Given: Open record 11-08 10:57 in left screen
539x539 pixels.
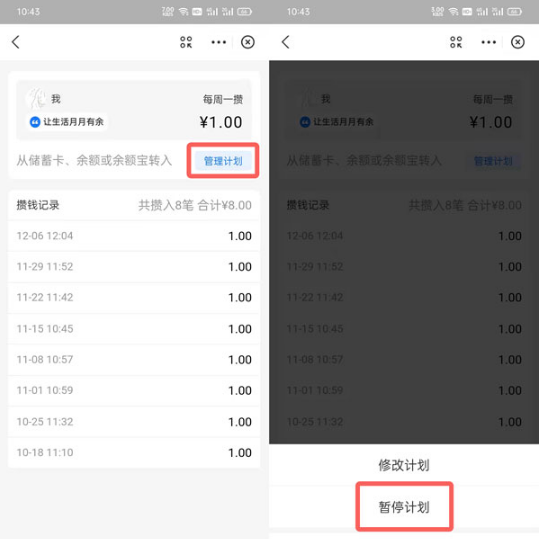Looking at the screenshot, I should [x=134, y=360].
